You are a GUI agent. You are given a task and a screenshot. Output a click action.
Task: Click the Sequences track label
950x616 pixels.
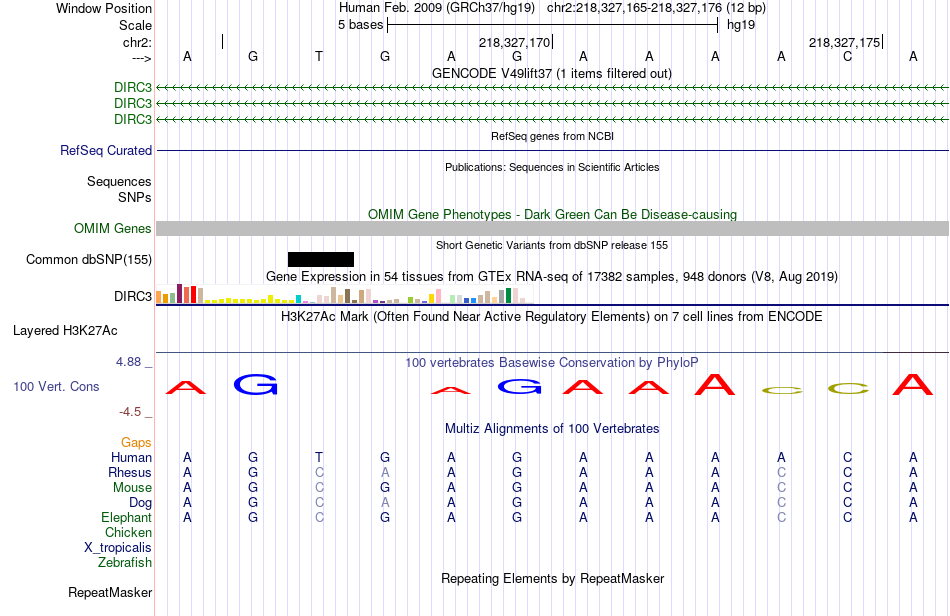(119, 182)
